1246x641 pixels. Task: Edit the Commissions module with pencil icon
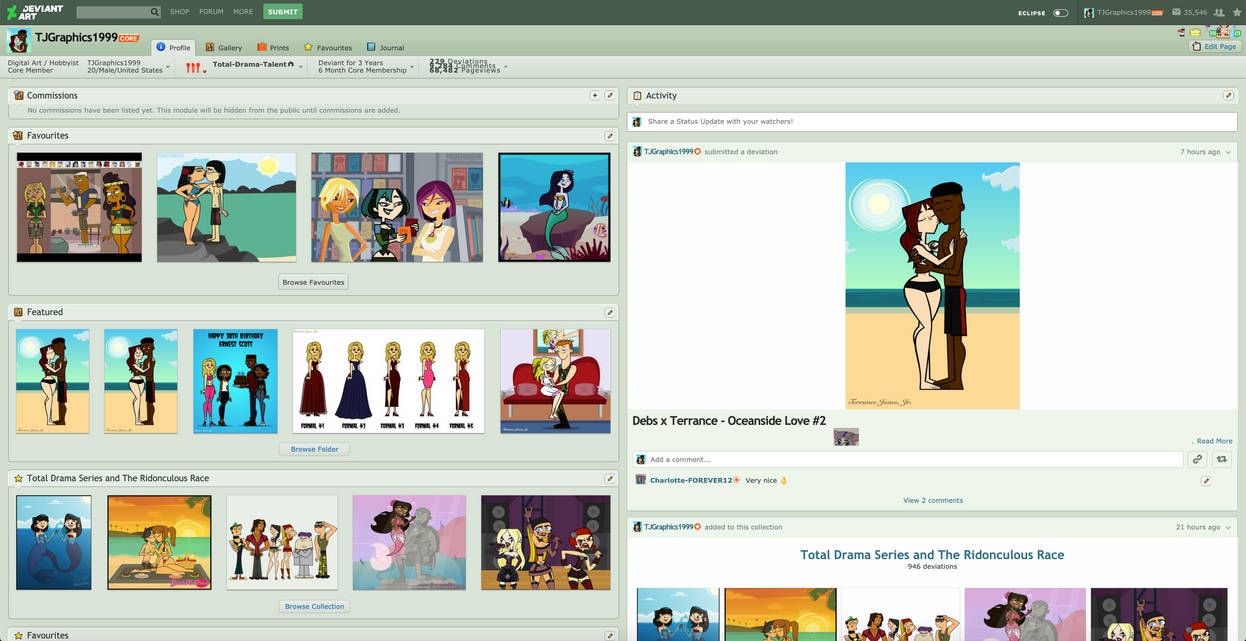coord(610,96)
